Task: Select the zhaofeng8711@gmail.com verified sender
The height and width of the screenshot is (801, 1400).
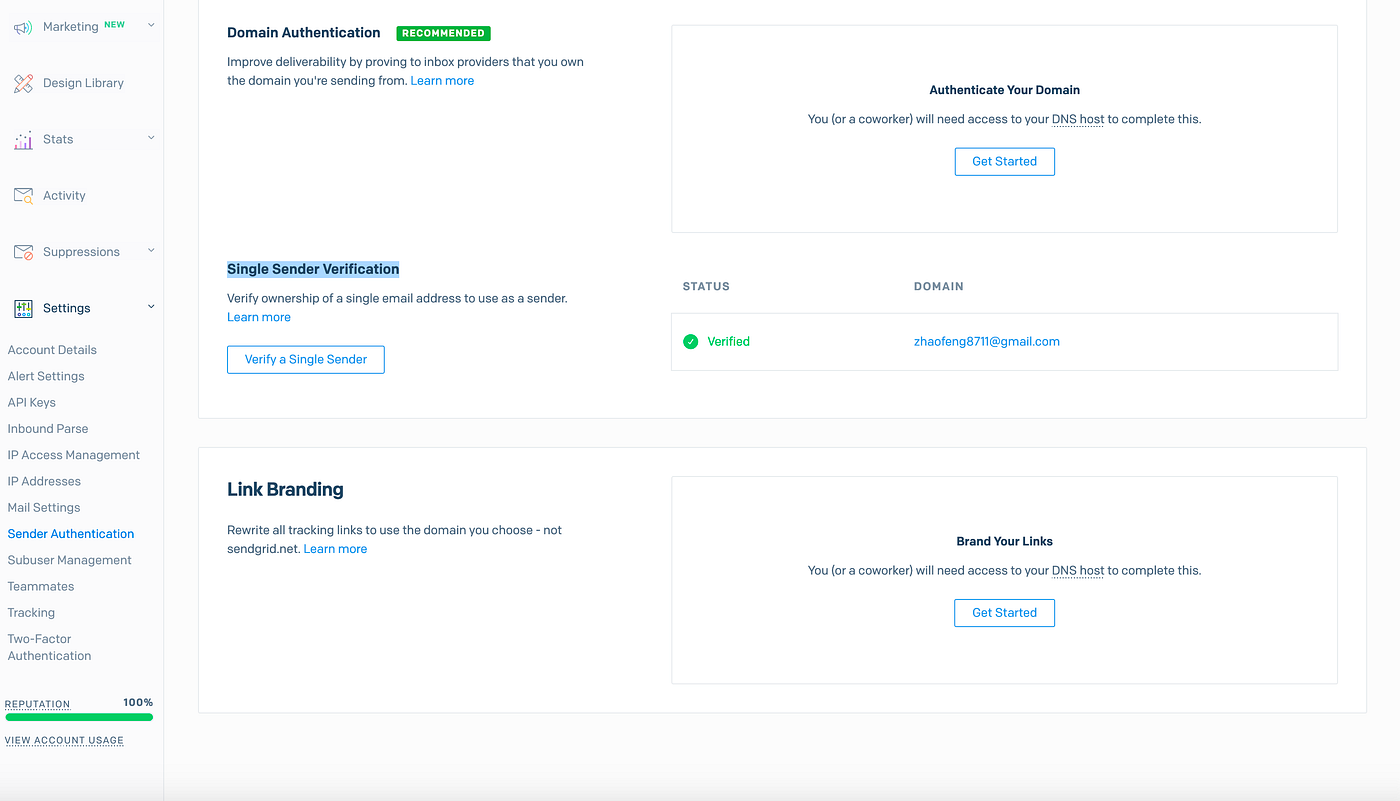Action: point(987,341)
